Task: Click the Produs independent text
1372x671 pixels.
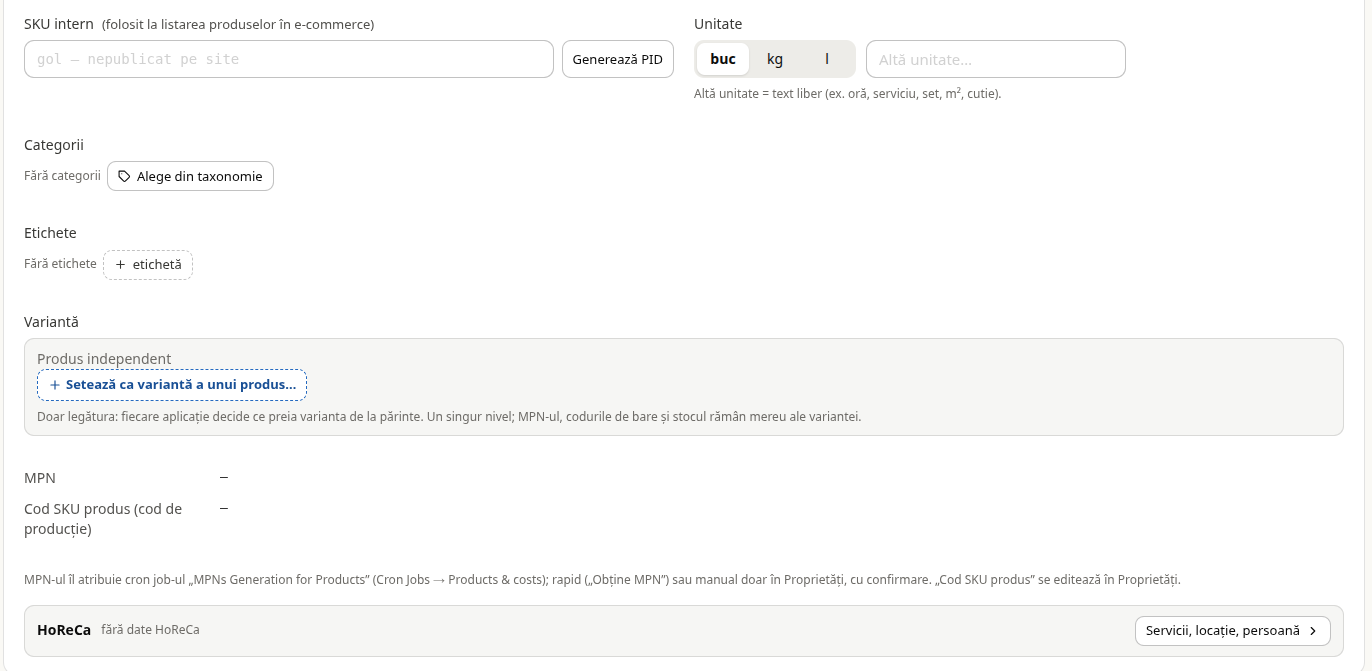Action: click(x=104, y=359)
